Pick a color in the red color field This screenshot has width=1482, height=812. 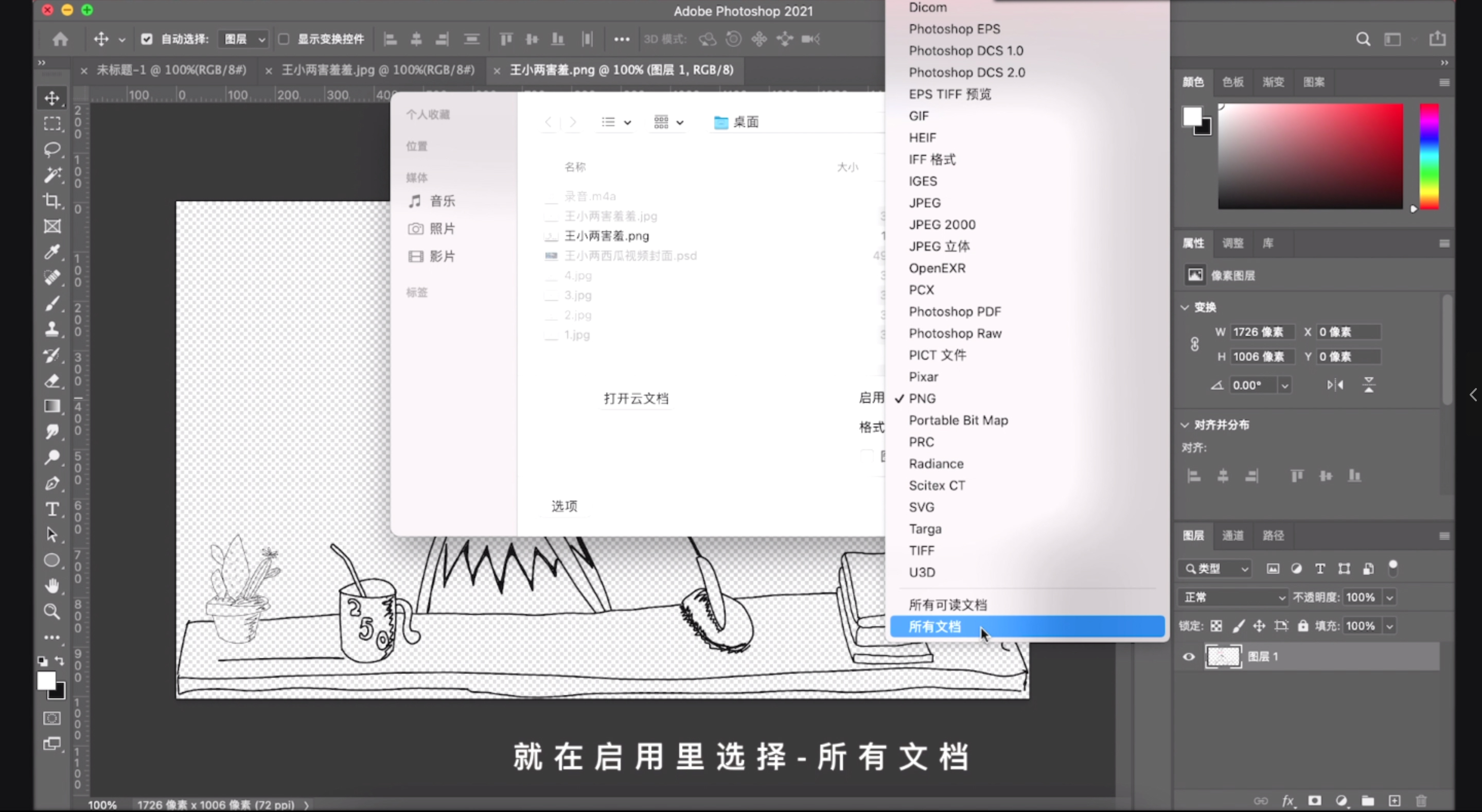click(x=1311, y=156)
